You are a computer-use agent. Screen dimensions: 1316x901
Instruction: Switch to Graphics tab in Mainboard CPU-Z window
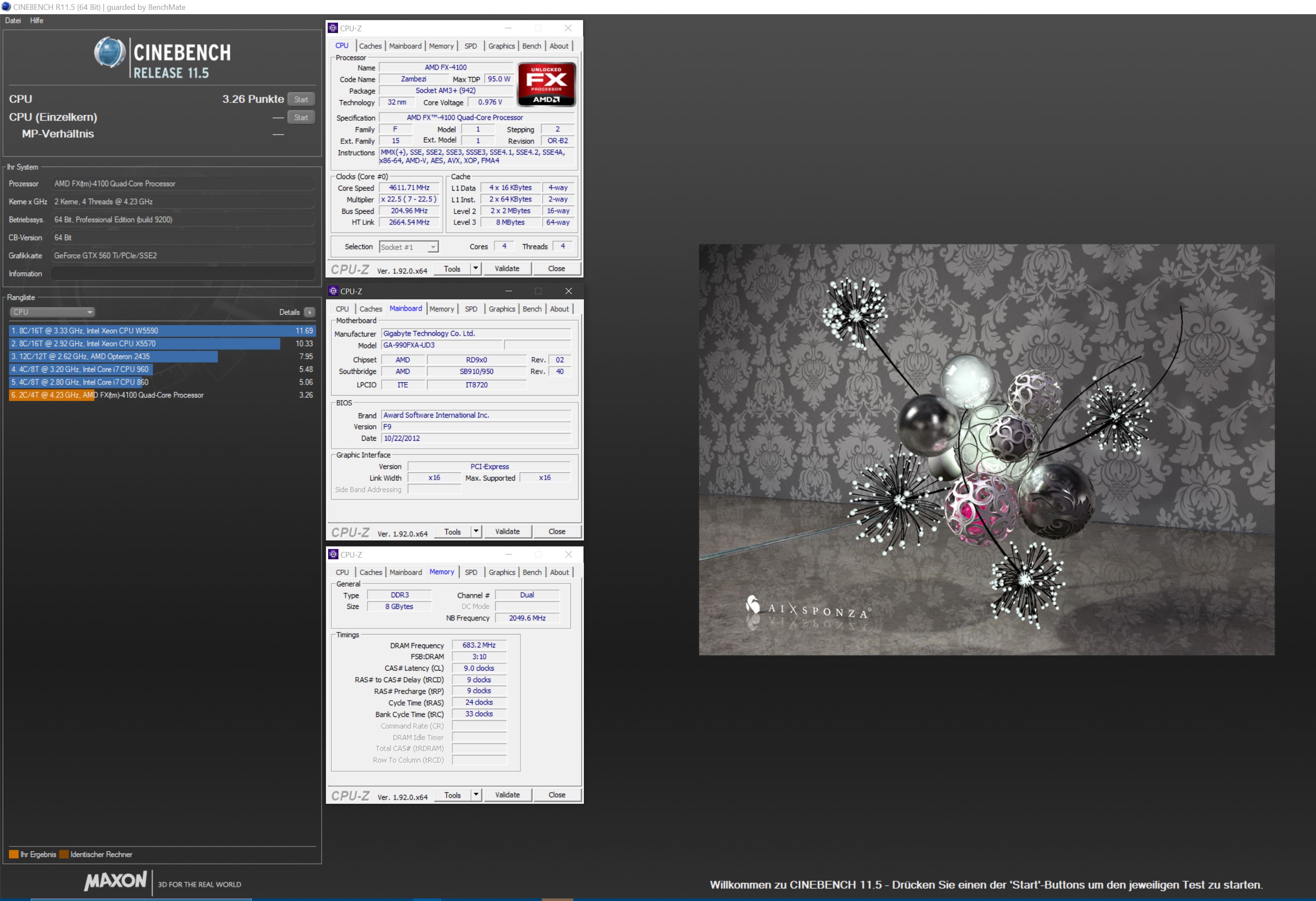pyautogui.click(x=502, y=309)
